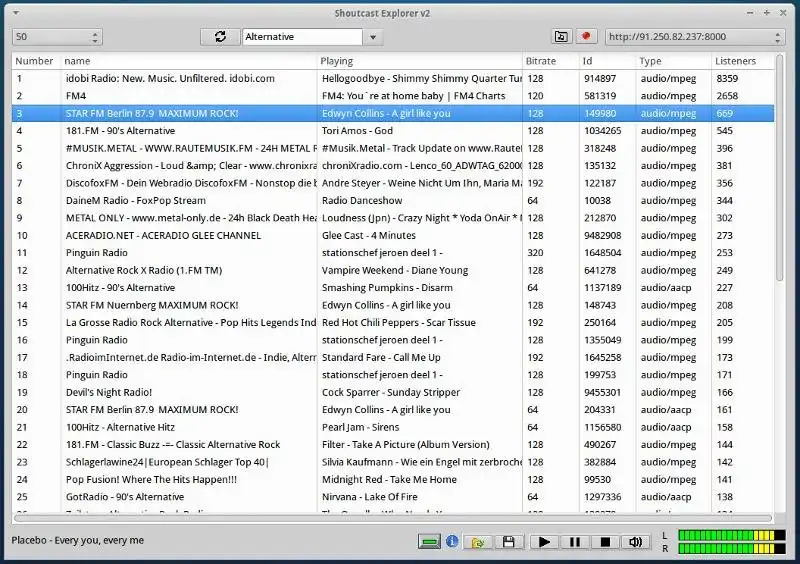Sort by Listeners column header
This screenshot has height=564, width=800.
(743, 61)
